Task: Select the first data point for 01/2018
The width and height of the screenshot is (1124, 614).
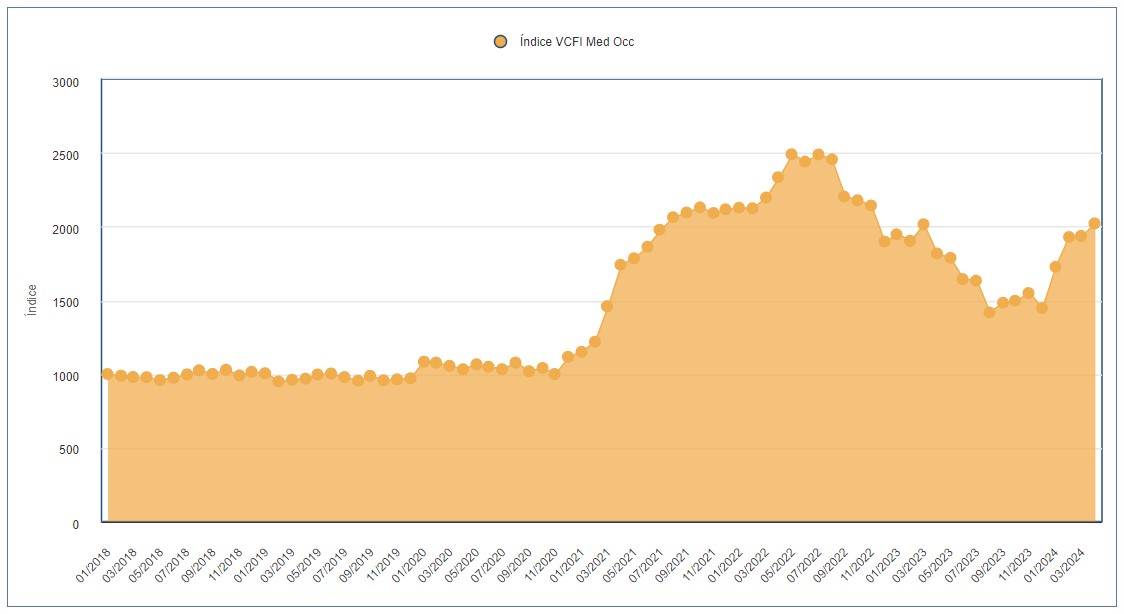Action: (x=107, y=374)
